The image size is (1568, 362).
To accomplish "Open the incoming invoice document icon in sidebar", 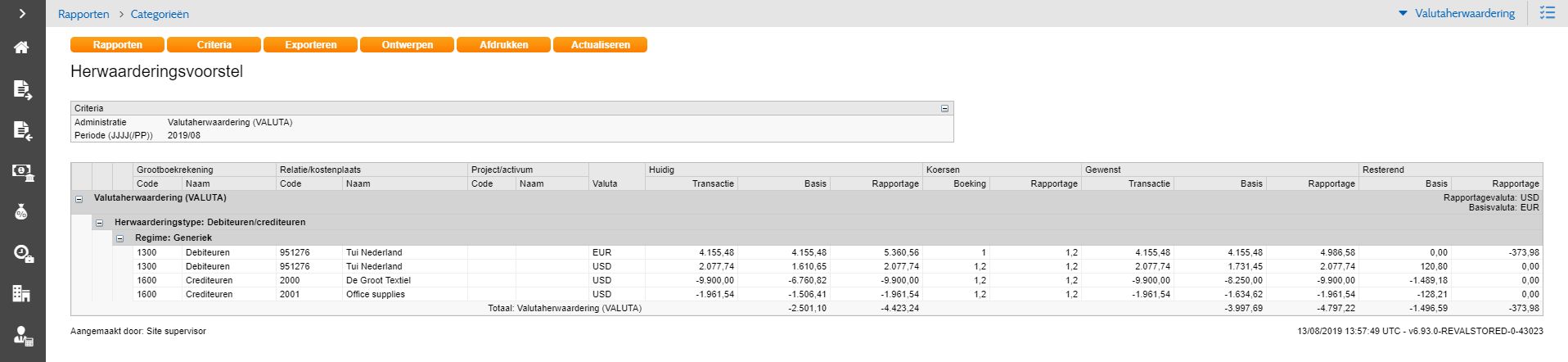I will pos(22,130).
